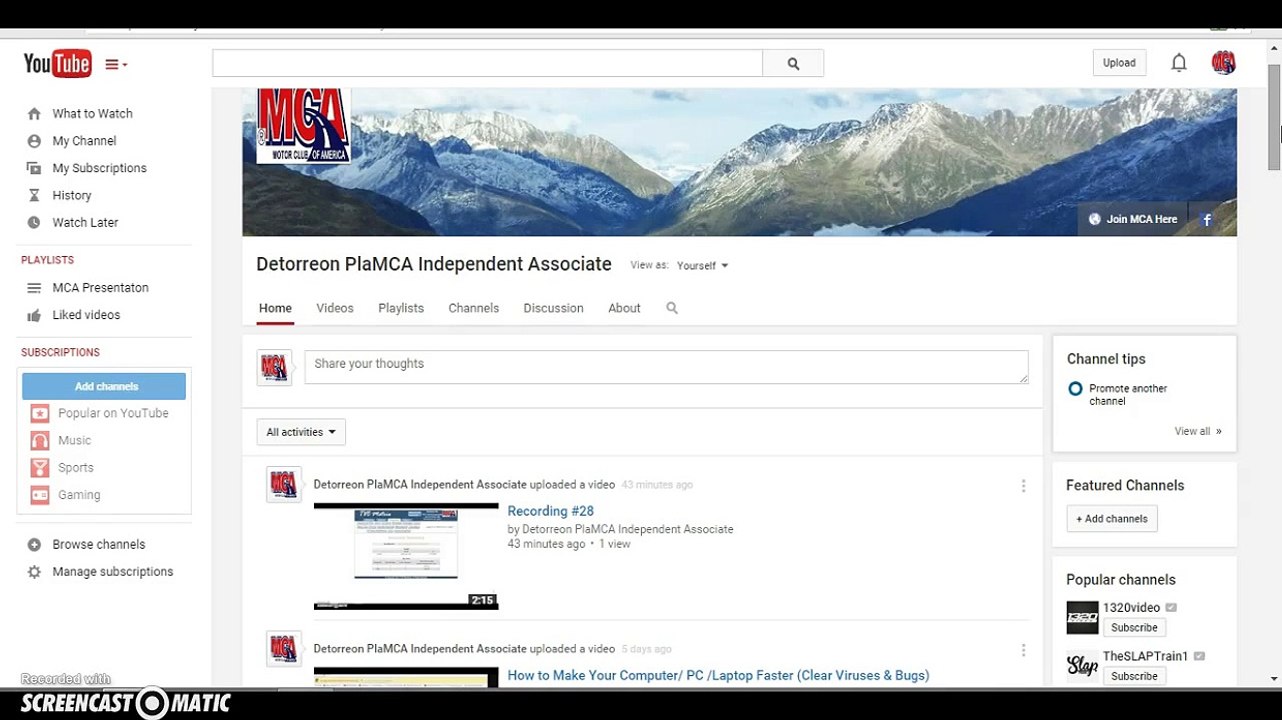Open How to Make Your Computer Faster video
The image size is (1282, 720).
pos(718,675)
